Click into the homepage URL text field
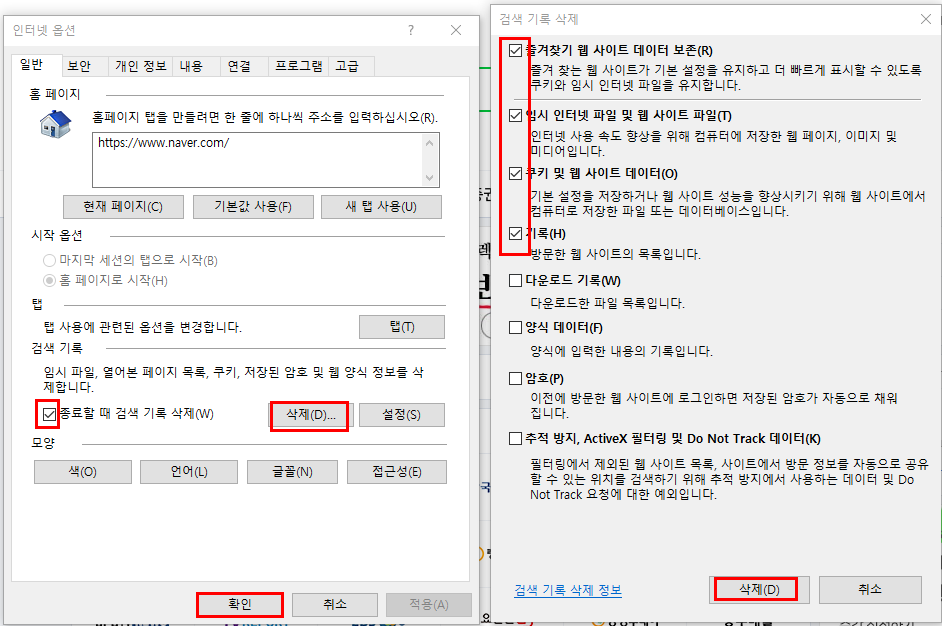 coord(258,160)
